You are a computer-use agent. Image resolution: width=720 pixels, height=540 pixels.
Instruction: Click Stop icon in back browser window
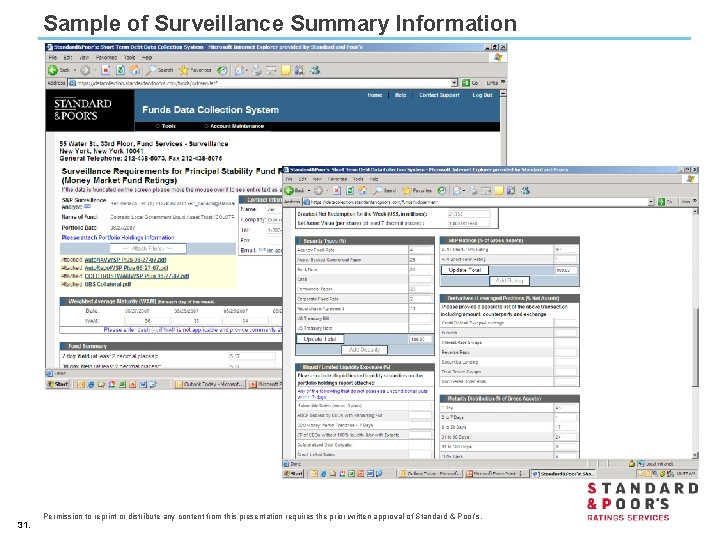click(x=106, y=70)
